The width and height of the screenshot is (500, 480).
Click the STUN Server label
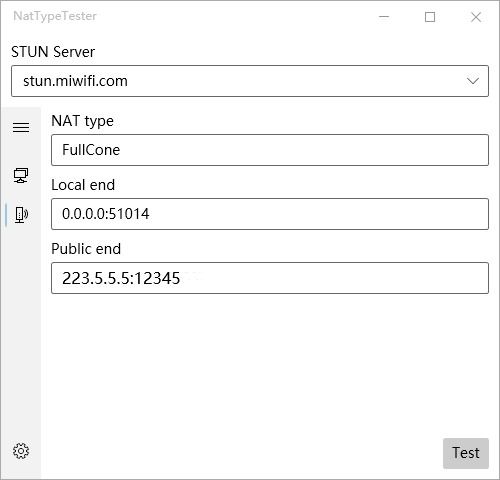tap(53, 52)
